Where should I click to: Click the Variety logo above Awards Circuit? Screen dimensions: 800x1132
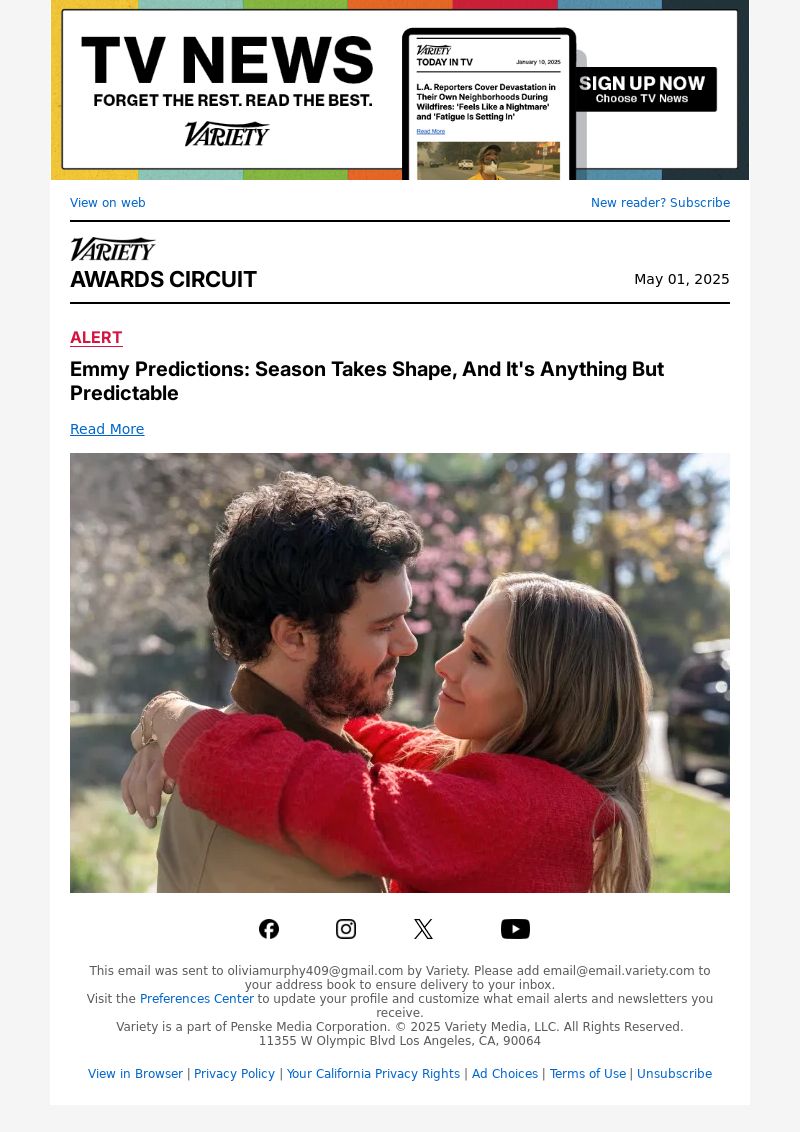tap(113, 249)
